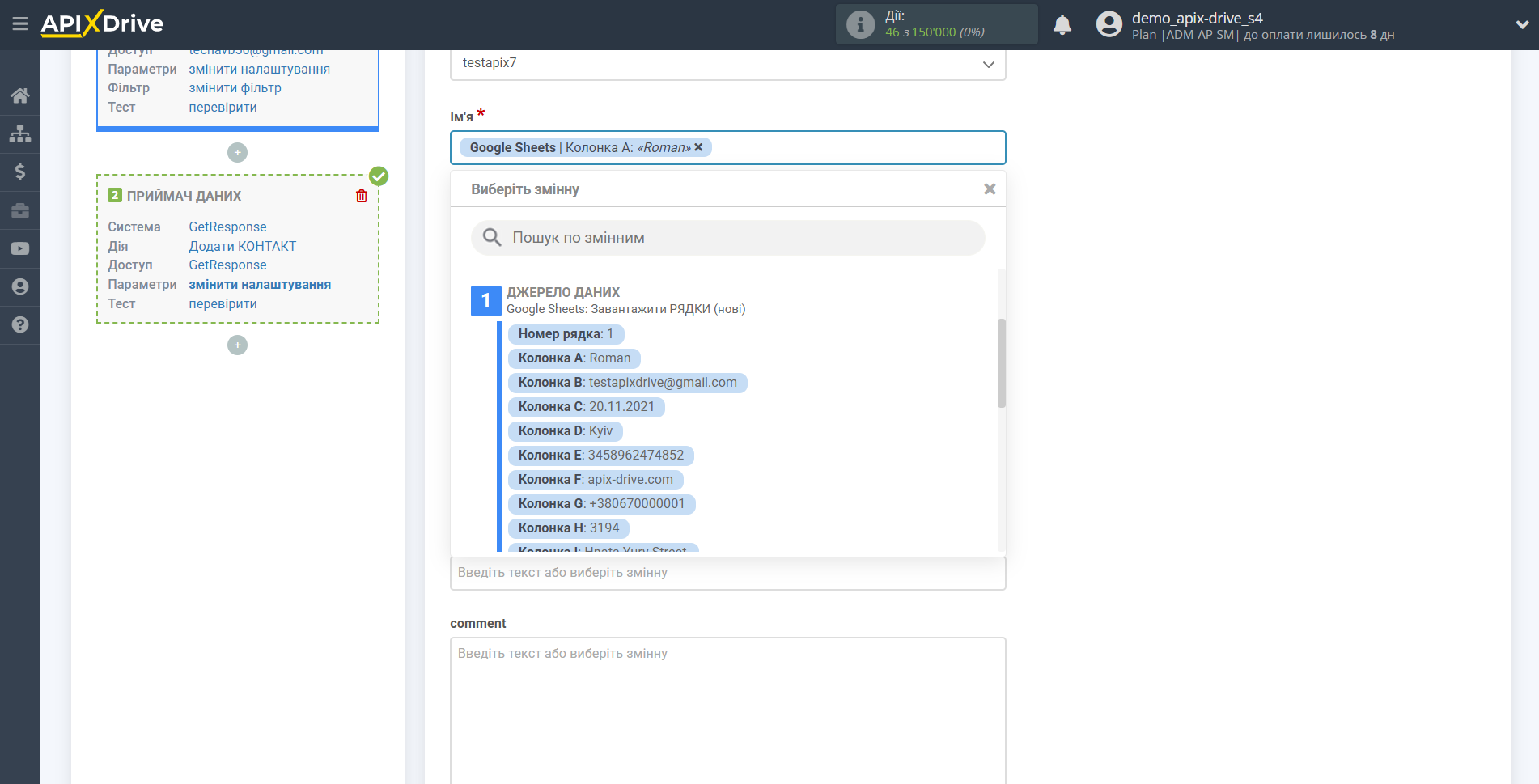Open GetResponse system link
This screenshot has height=784, width=1539.
click(228, 227)
